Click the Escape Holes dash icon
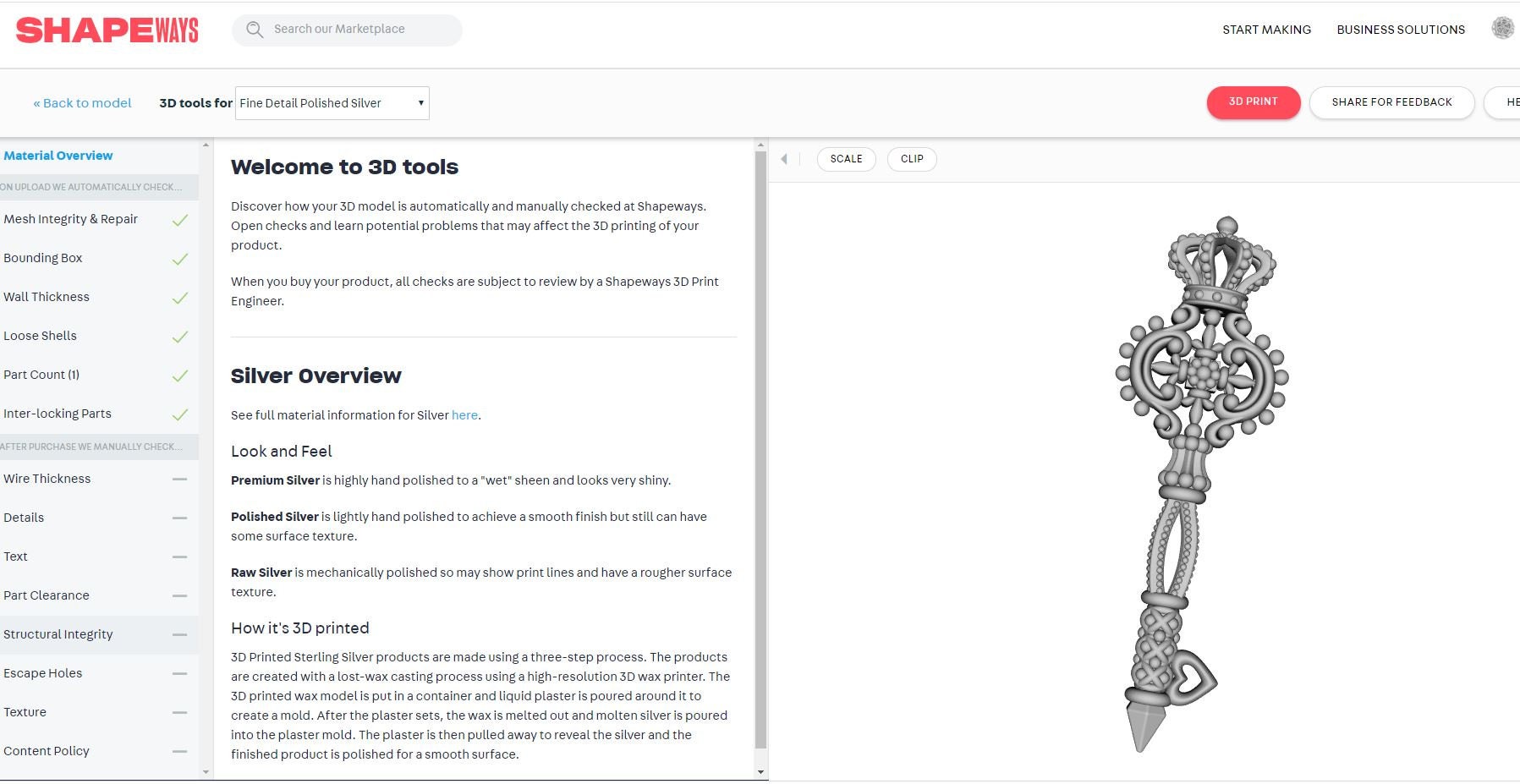 (x=179, y=673)
